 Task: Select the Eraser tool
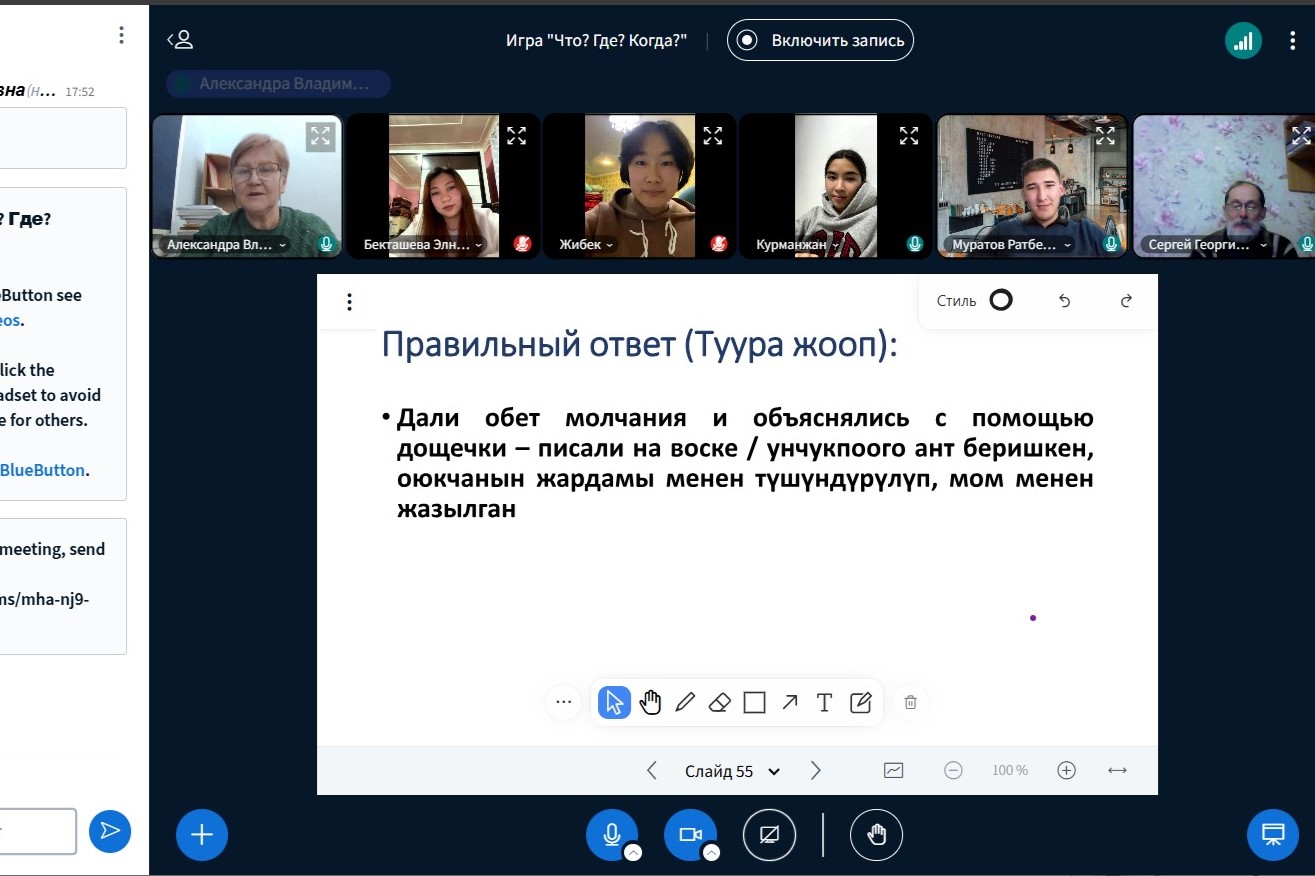tap(720, 703)
